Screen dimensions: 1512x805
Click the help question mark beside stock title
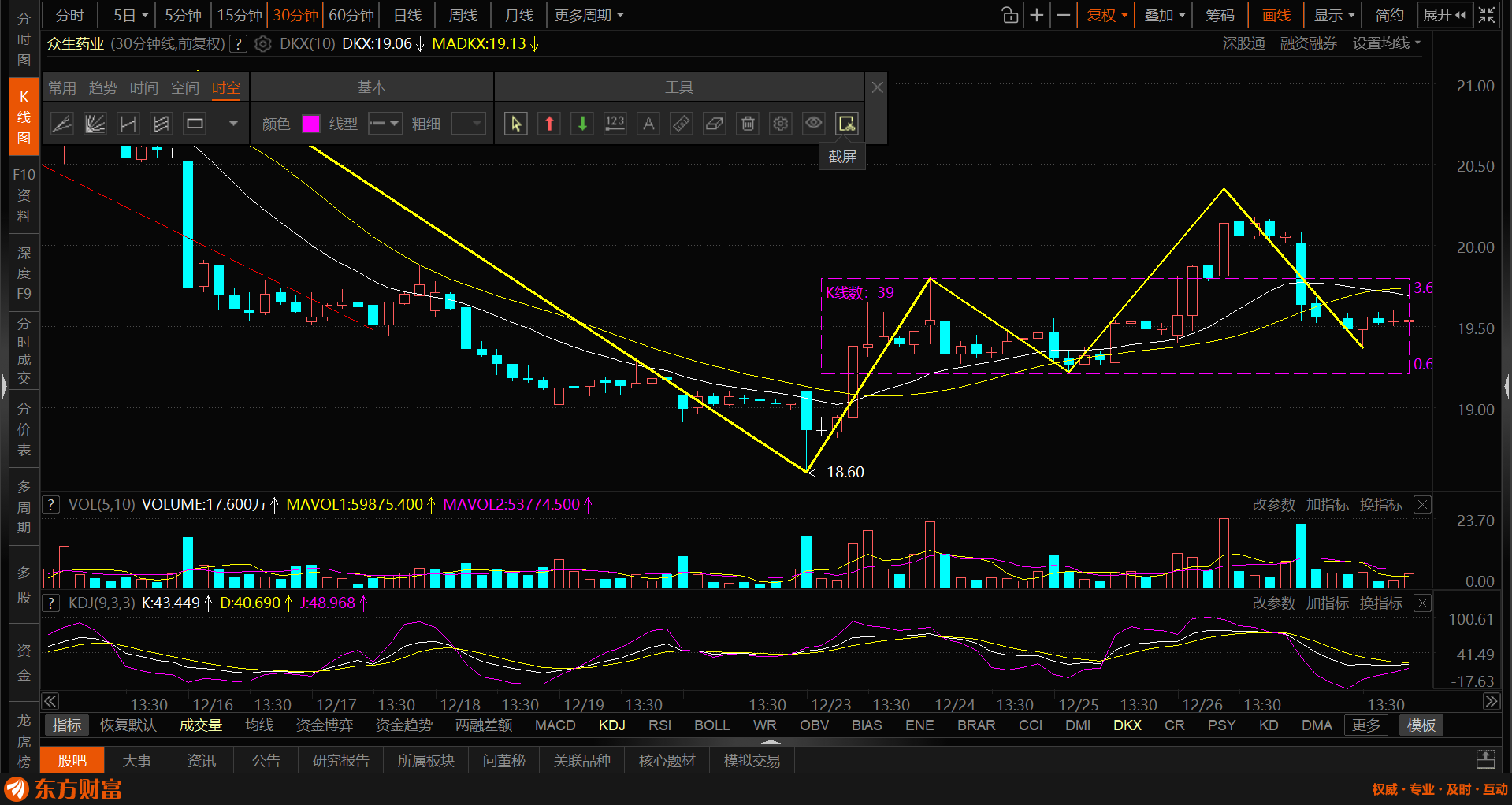click(238, 44)
